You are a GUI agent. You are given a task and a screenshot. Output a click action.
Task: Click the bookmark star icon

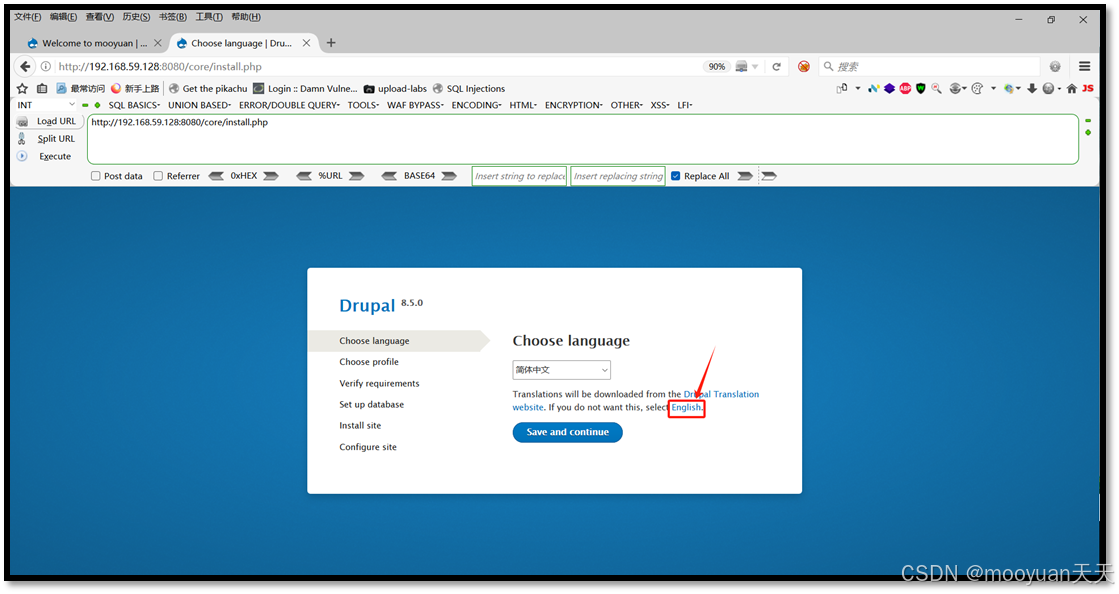(x=22, y=89)
